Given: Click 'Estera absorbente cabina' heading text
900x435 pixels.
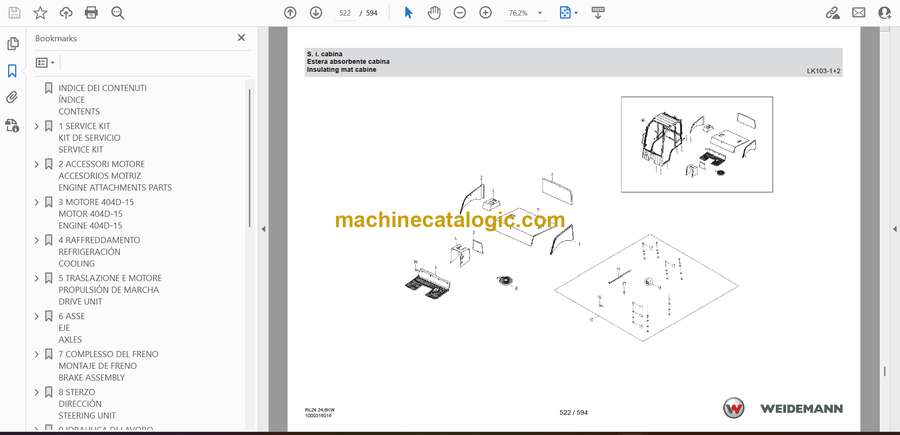Looking at the screenshot, I should click(x=348, y=61).
